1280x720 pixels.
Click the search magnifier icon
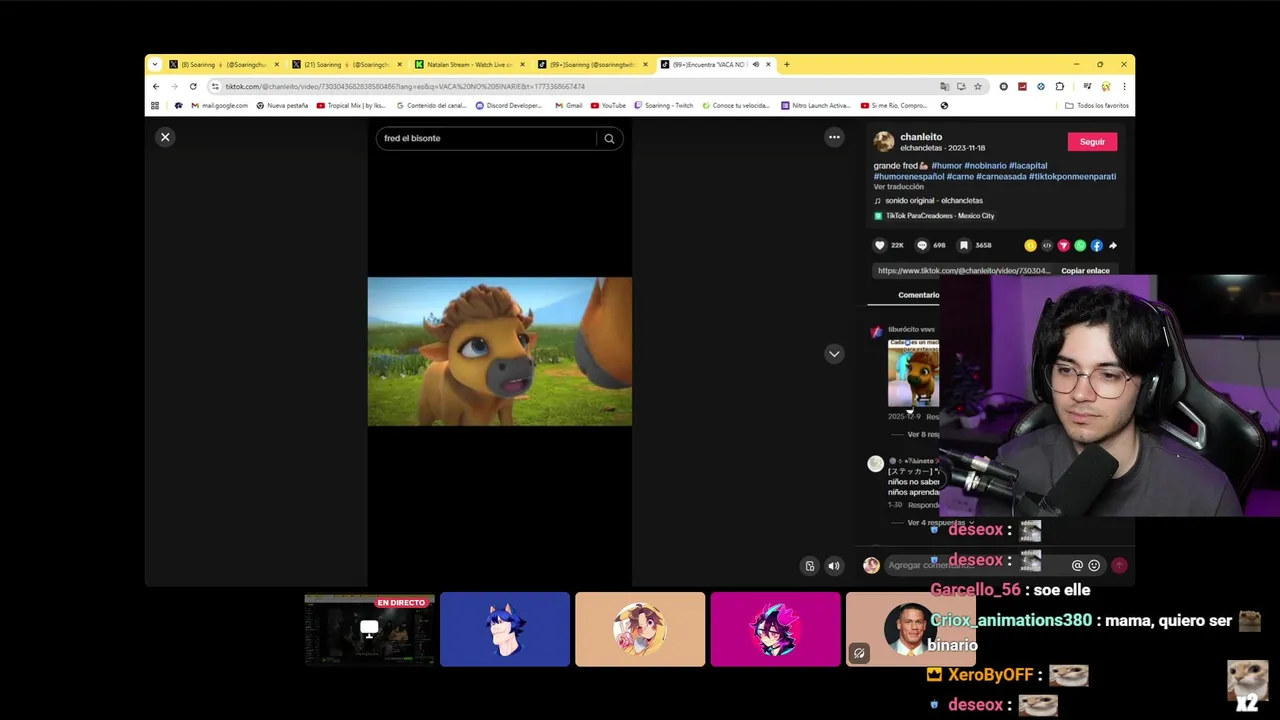coord(609,138)
